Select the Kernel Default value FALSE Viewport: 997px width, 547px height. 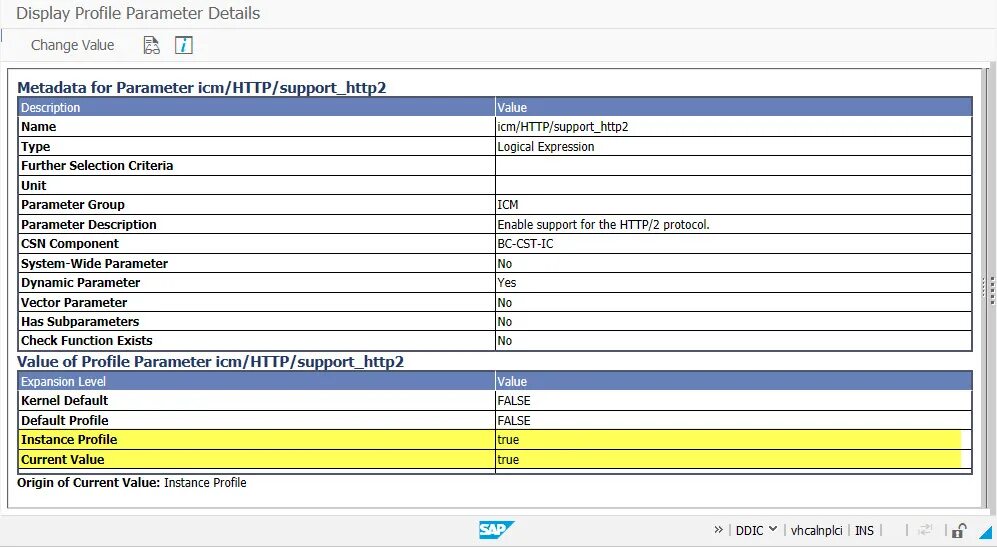coord(514,401)
